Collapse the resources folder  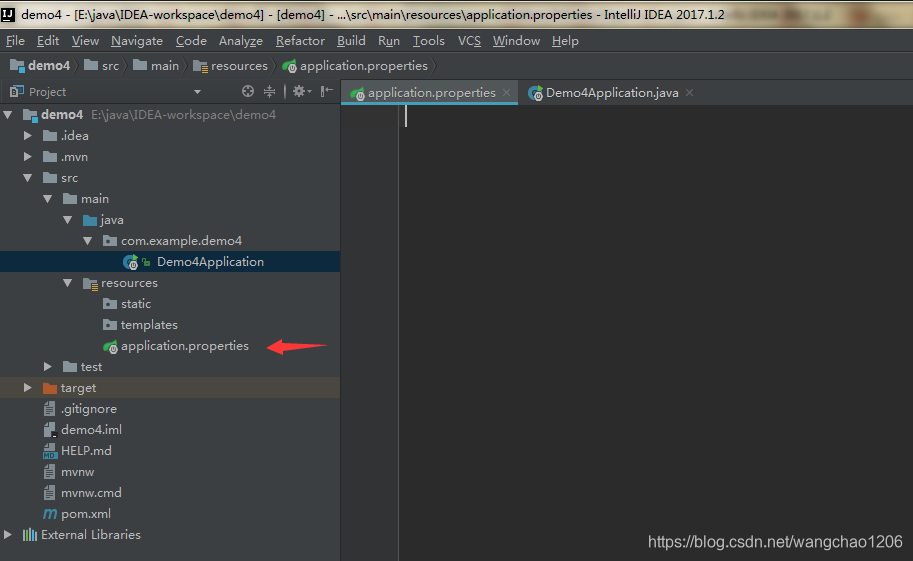(x=68, y=283)
